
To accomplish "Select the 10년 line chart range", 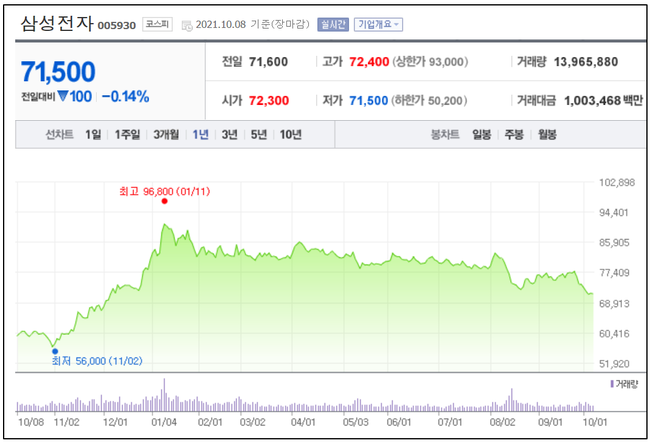I will [x=290, y=134].
